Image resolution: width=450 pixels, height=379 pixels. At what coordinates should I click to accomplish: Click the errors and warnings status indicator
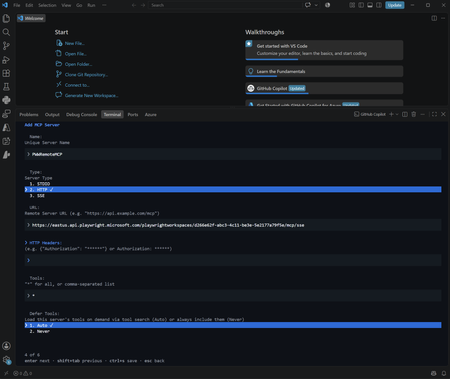point(23,373)
